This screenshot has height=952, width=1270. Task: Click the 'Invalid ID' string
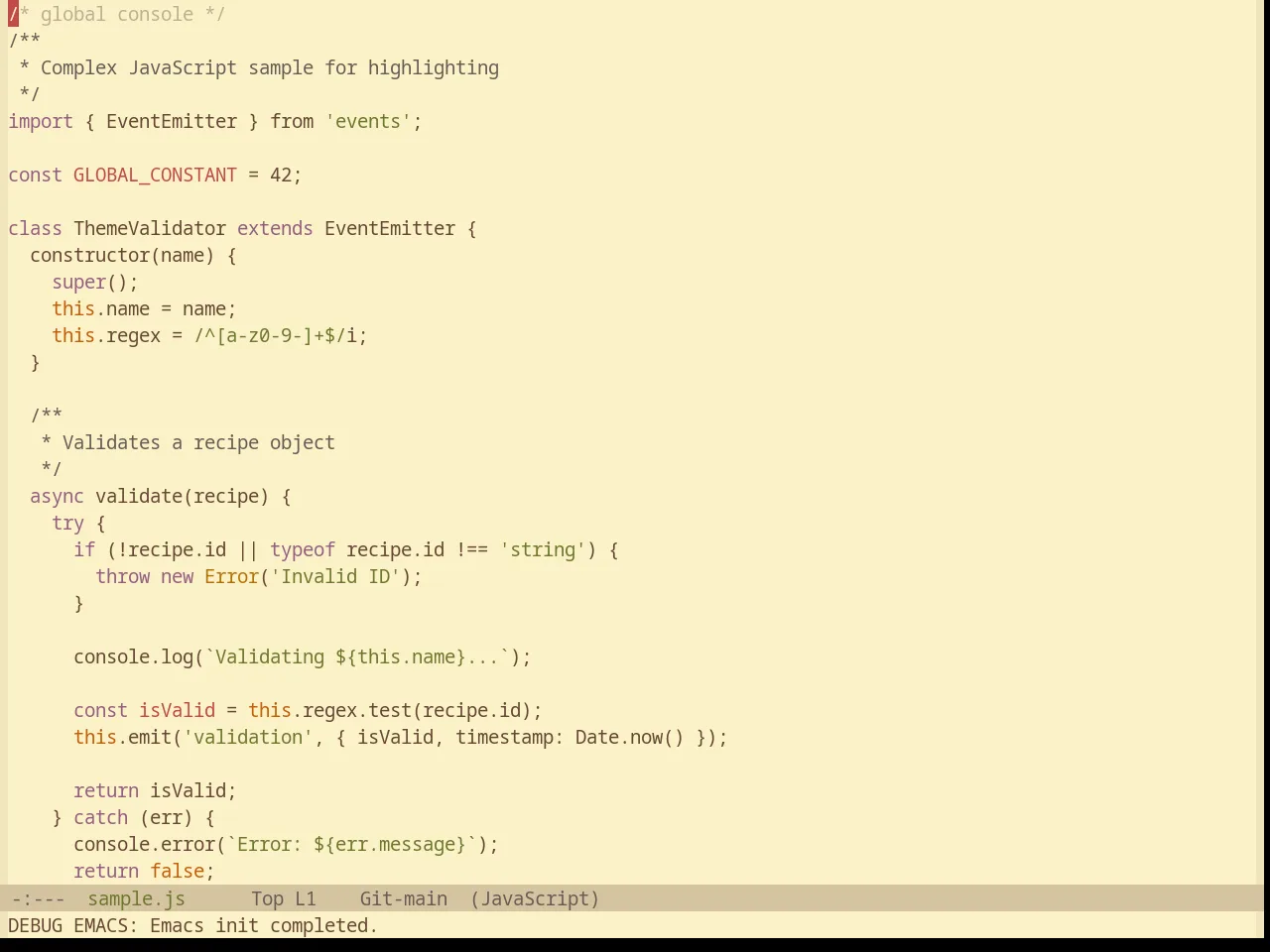point(335,576)
